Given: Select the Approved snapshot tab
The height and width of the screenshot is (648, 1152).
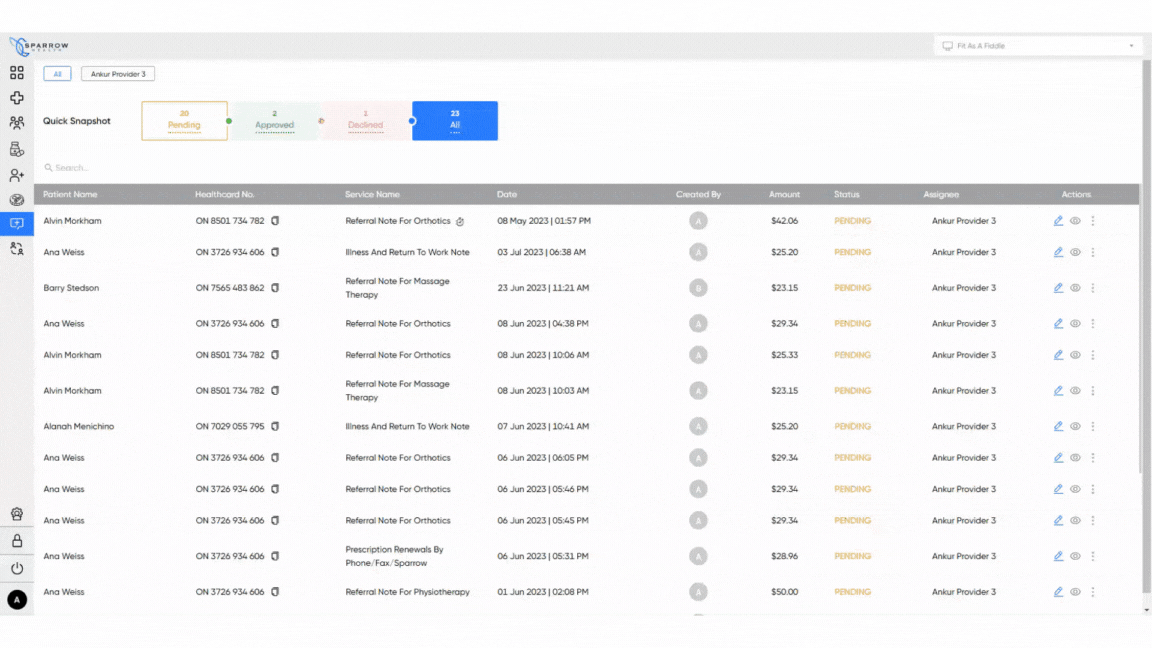Looking at the screenshot, I should click(x=274, y=121).
